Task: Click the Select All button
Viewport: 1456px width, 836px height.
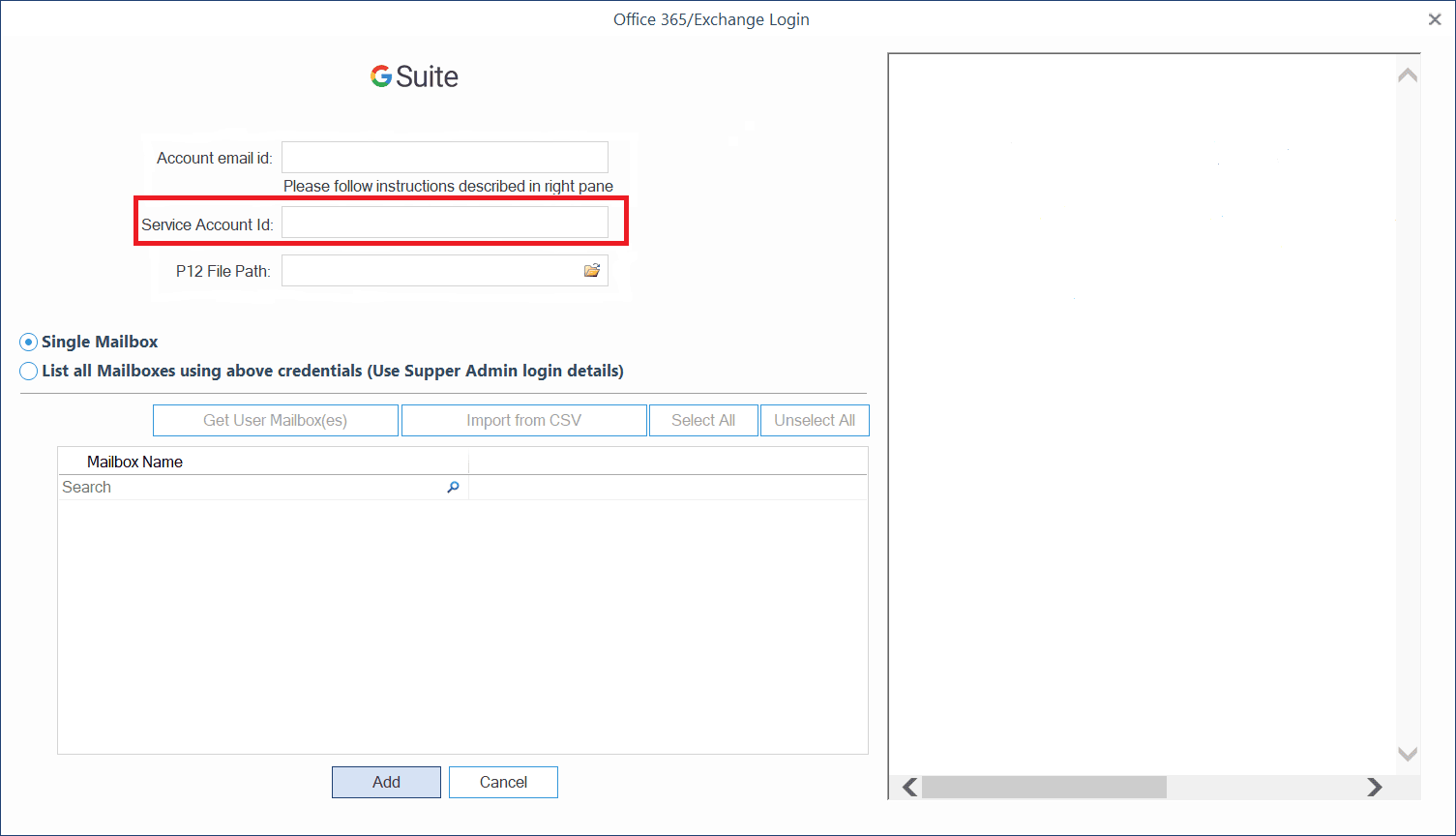Action: tap(703, 421)
